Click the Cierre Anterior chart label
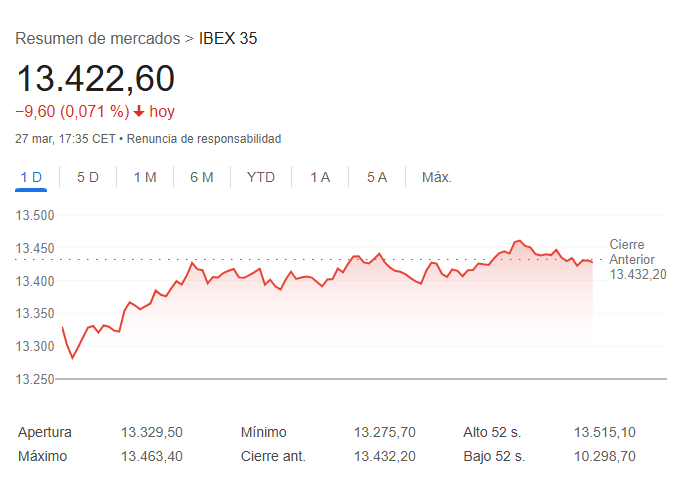The height and width of the screenshot is (477, 690). tap(628, 252)
